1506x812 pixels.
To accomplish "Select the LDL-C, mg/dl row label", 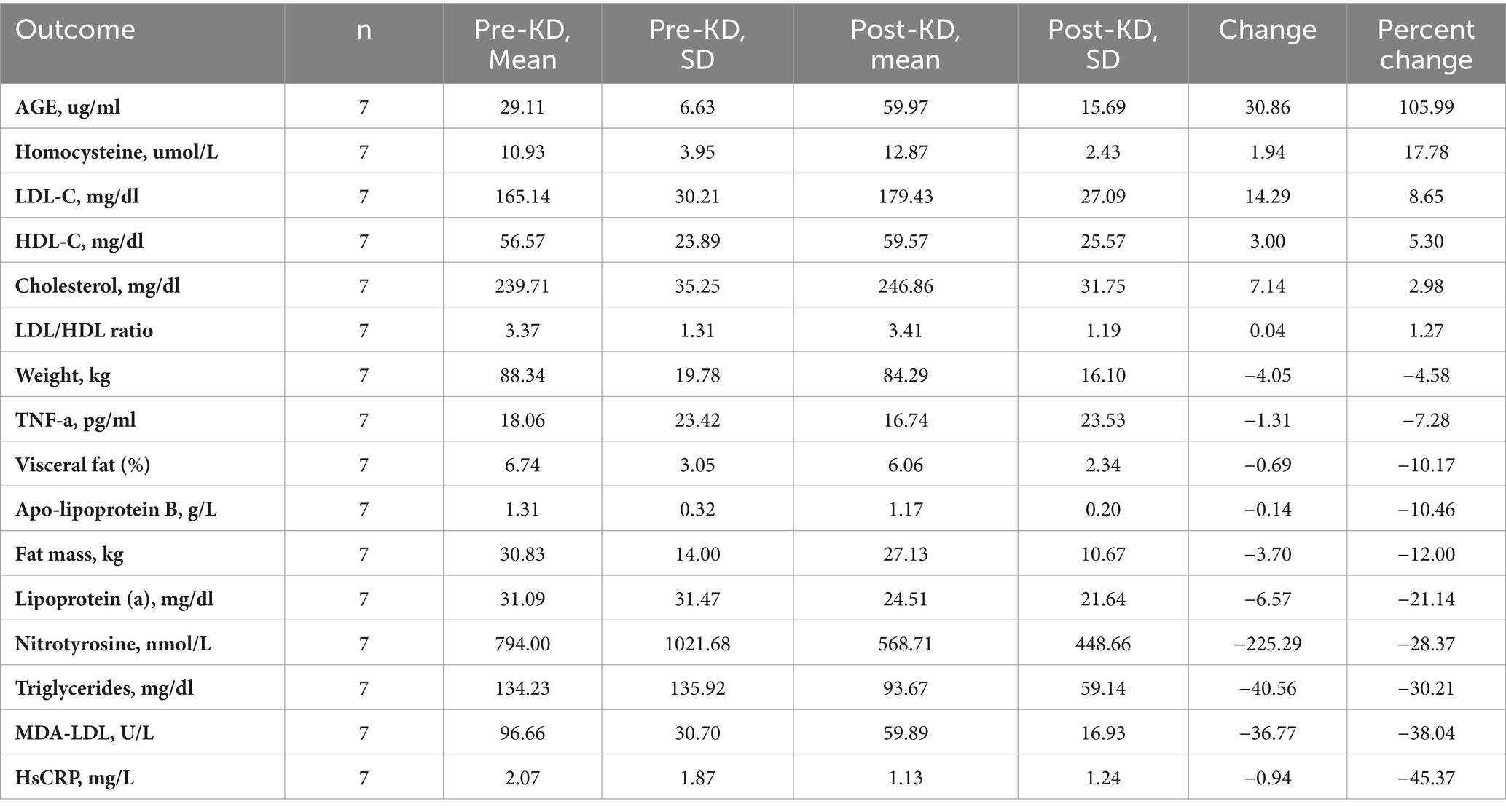I will [x=77, y=197].
